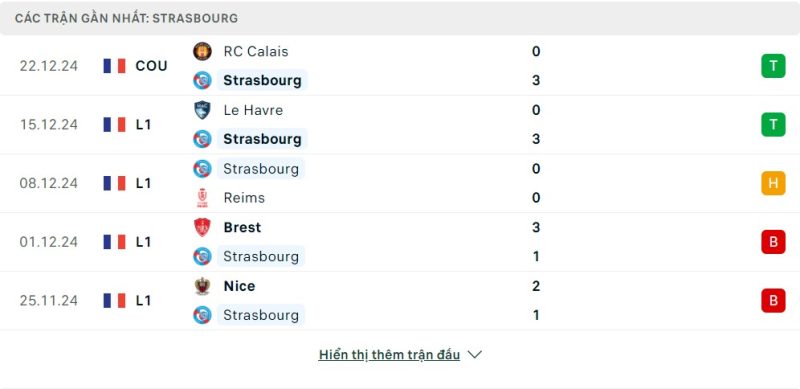
Task: Click the RC Calais club crest
Action: [202, 52]
